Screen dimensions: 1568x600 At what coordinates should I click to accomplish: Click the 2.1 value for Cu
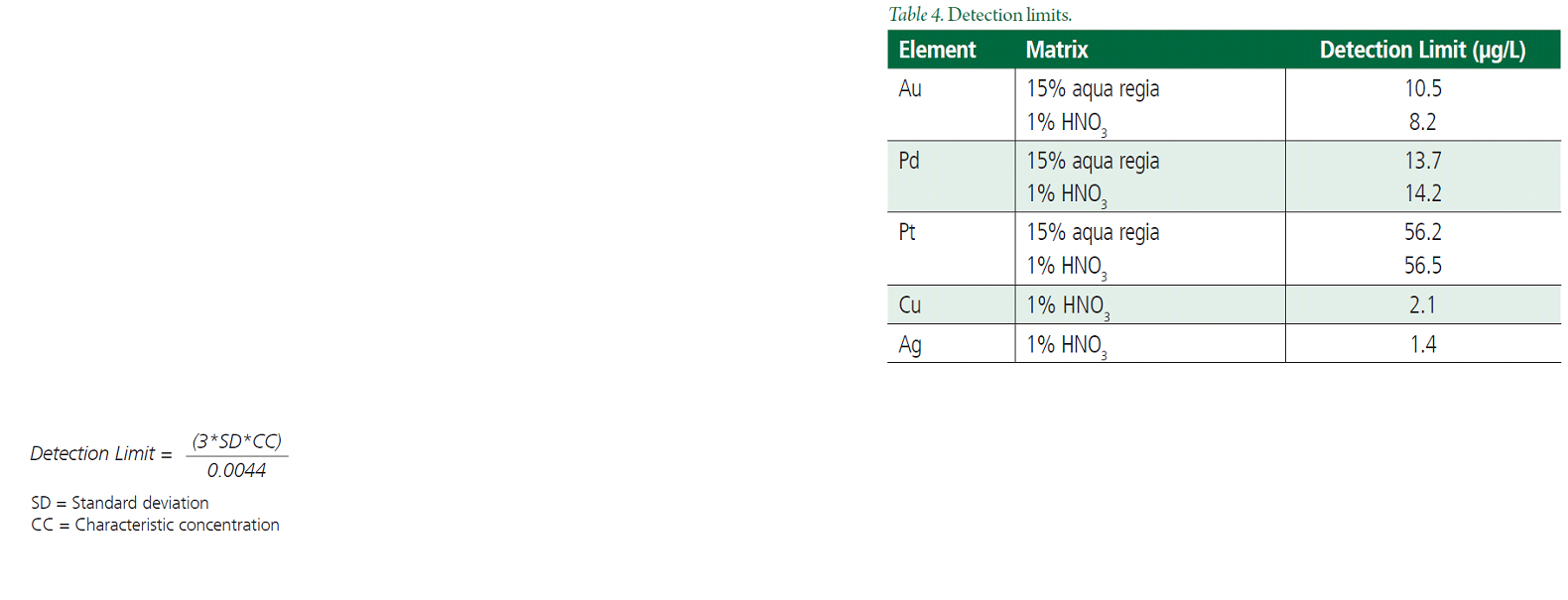[1422, 305]
